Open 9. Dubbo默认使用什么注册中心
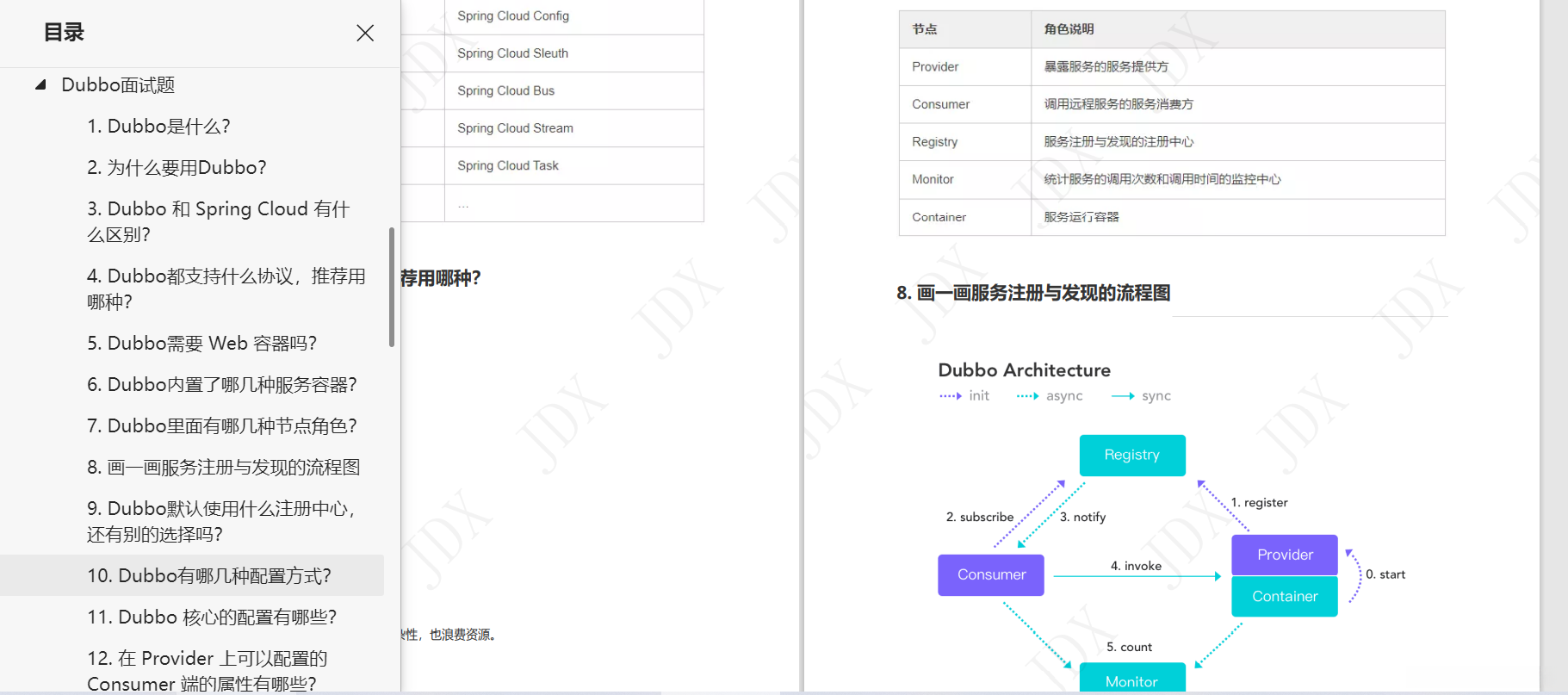This screenshot has height=695, width=1568. [221, 521]
